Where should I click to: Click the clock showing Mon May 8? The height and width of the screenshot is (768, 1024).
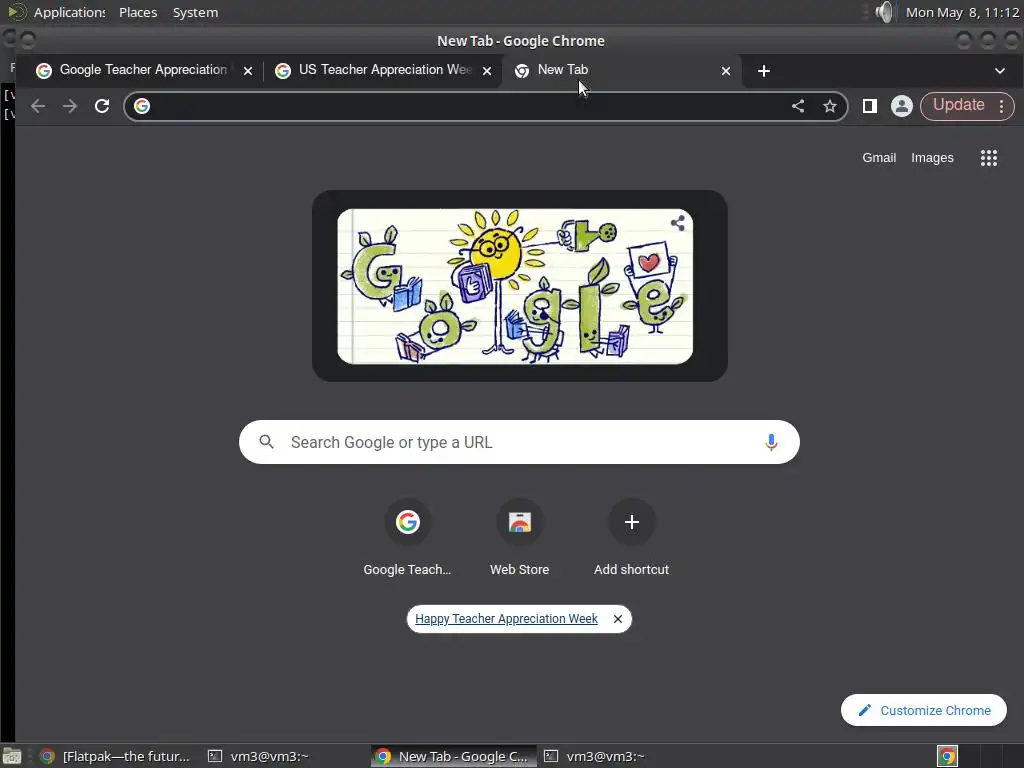pyautogui.click(x=962, y=12)
